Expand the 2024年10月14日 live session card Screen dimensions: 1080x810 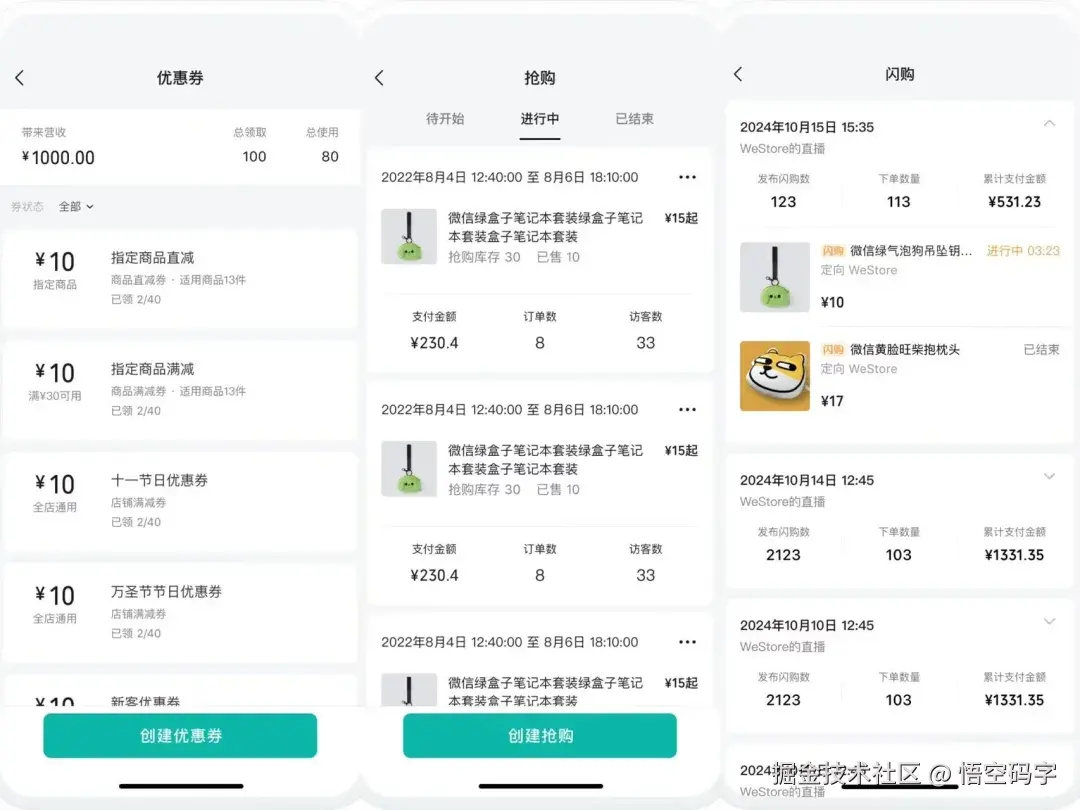click(x=1049, y=476)
